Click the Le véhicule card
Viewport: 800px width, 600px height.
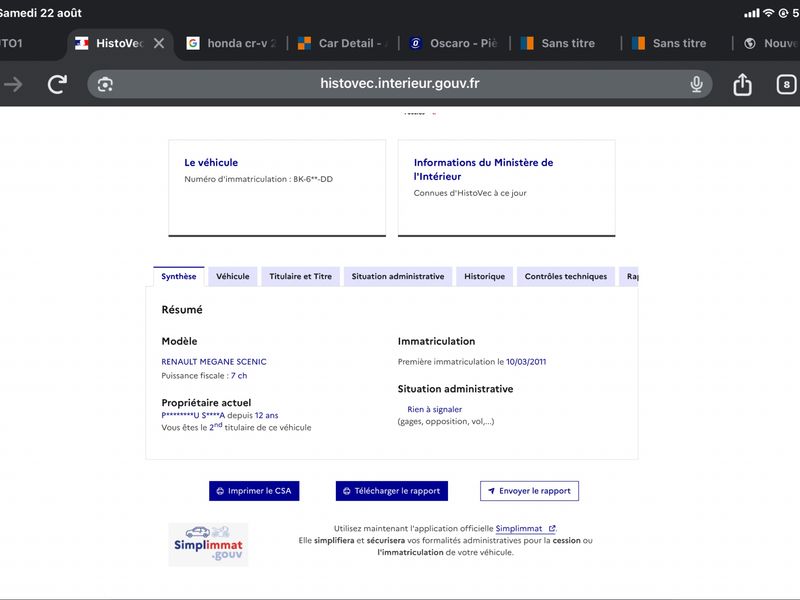[x=277, y=188]
